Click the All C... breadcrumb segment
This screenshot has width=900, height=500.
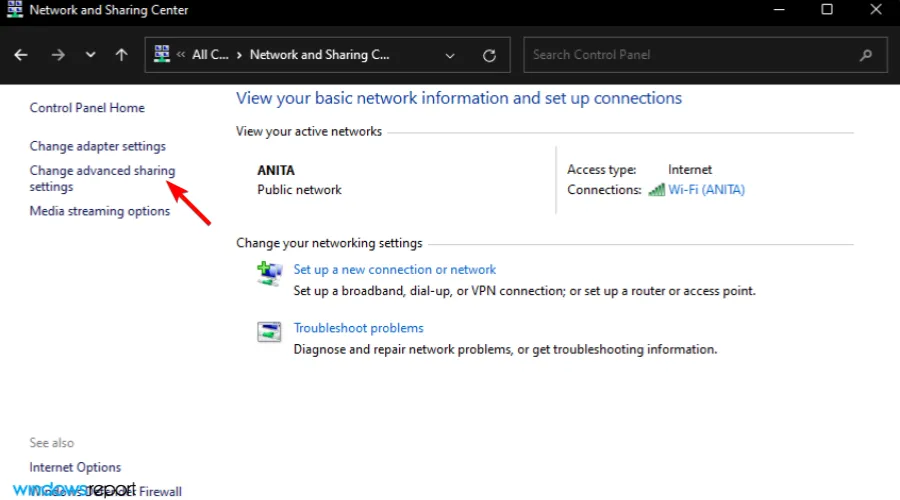(x=210, y=55)
